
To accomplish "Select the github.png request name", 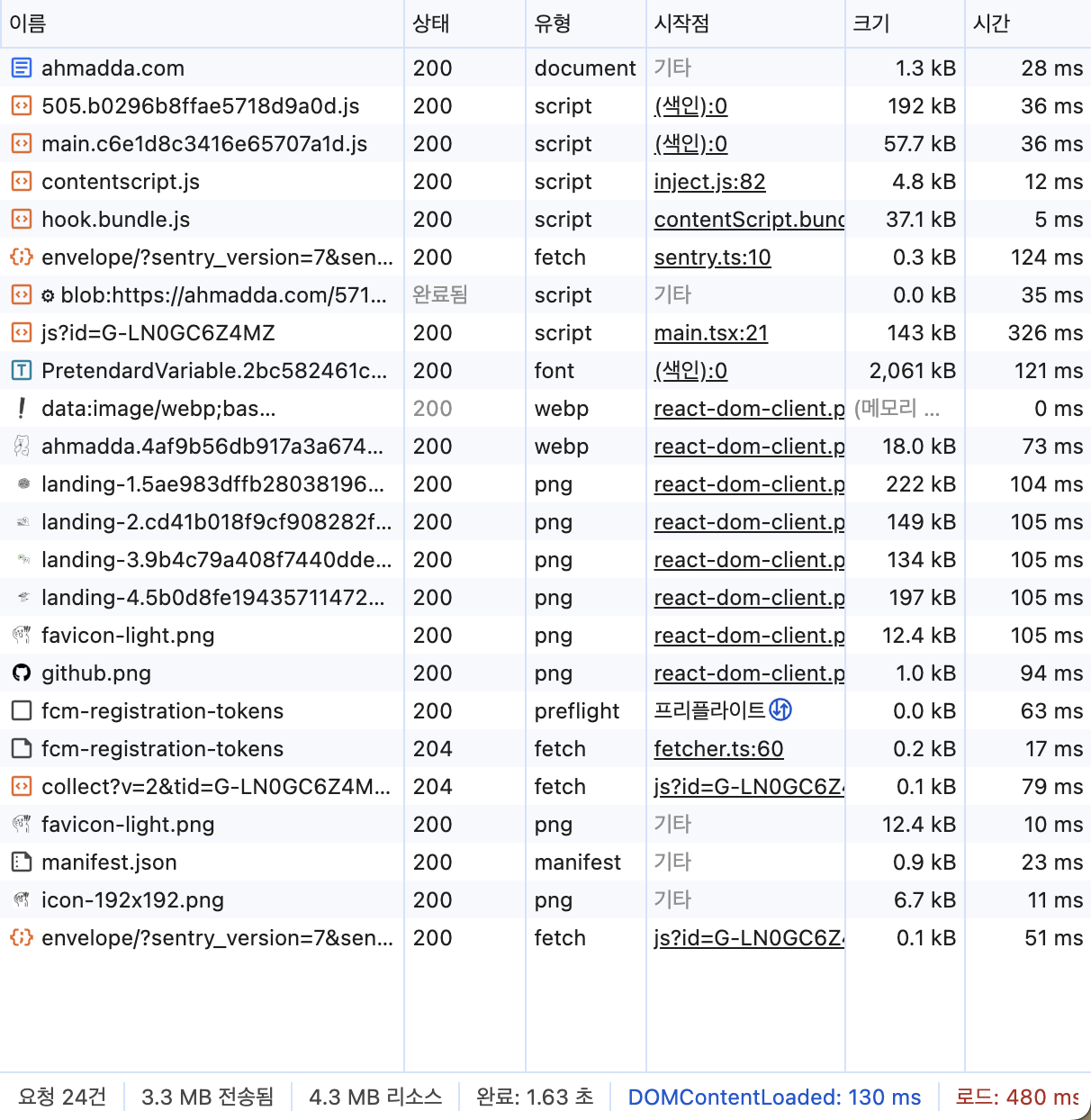I will [x=96, y=673].
